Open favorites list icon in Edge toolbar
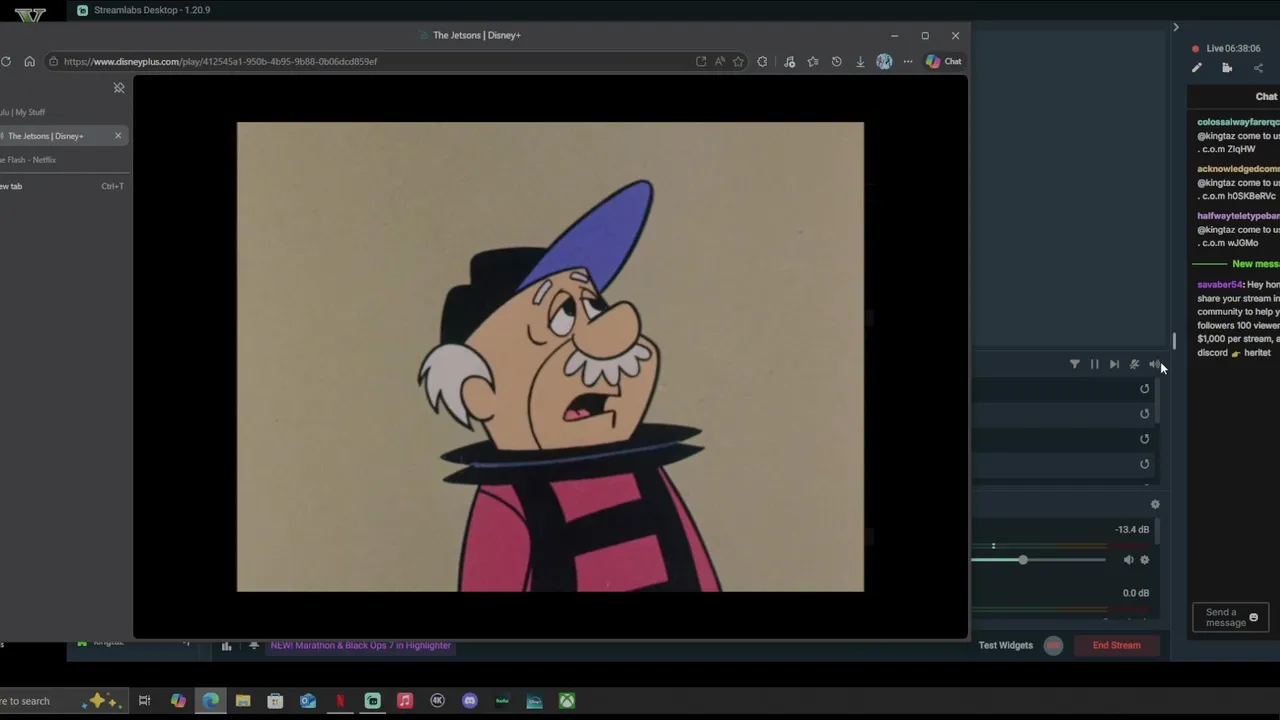The height and width of the screenshot is (720, 1280). coord(812,61)
